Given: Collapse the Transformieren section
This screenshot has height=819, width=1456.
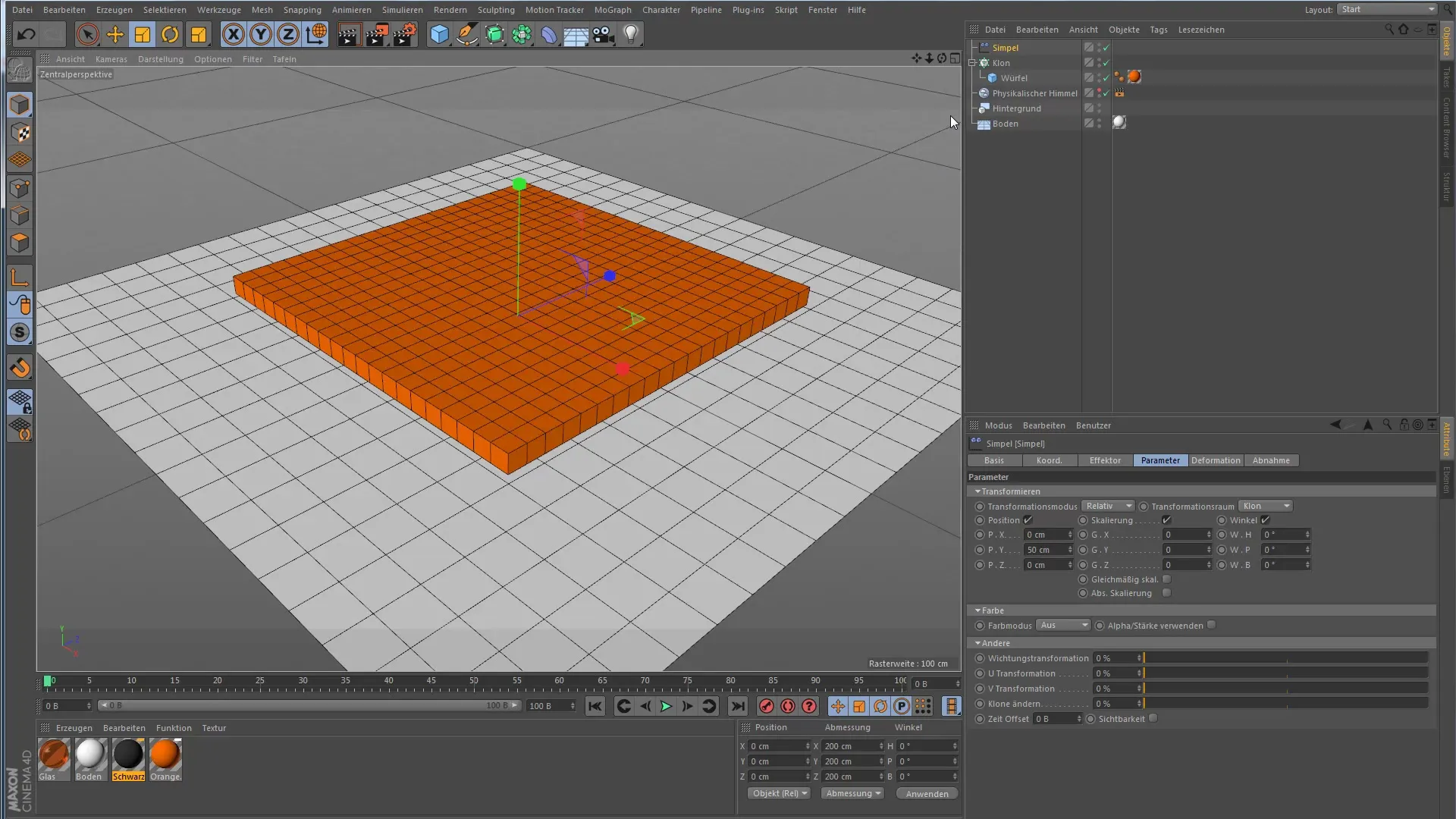Looking at the screenshot, I should click(978, 491).
